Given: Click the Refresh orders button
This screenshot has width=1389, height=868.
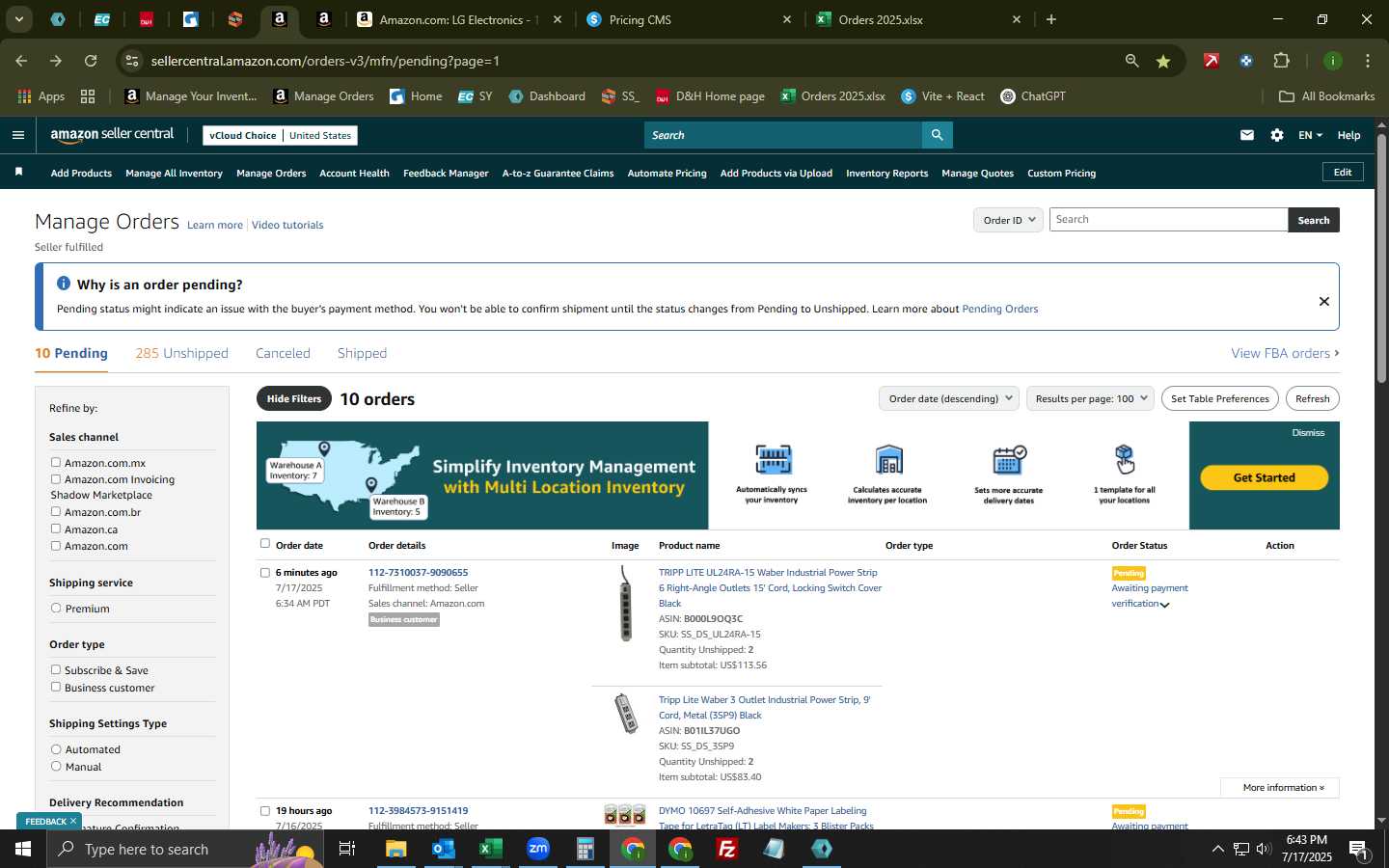Looking at the screenshot, I should (x=1312, y=398).
